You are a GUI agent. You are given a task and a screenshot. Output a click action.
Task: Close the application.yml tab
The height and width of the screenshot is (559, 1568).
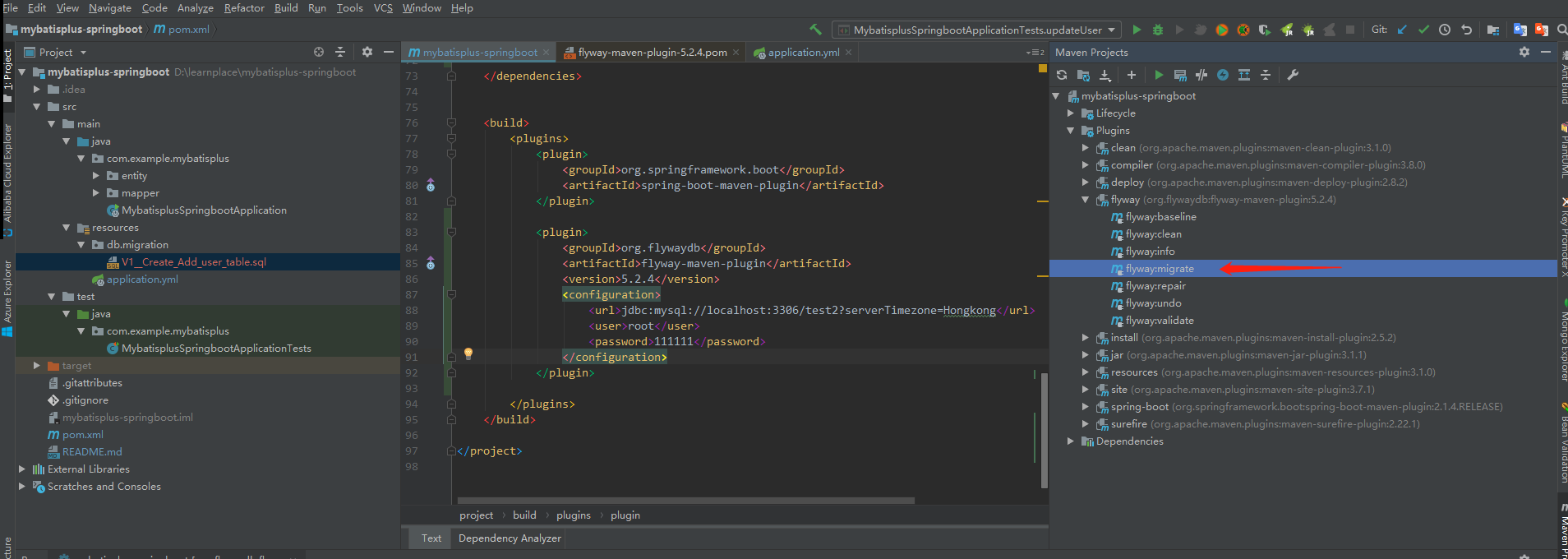pos(849,52)
